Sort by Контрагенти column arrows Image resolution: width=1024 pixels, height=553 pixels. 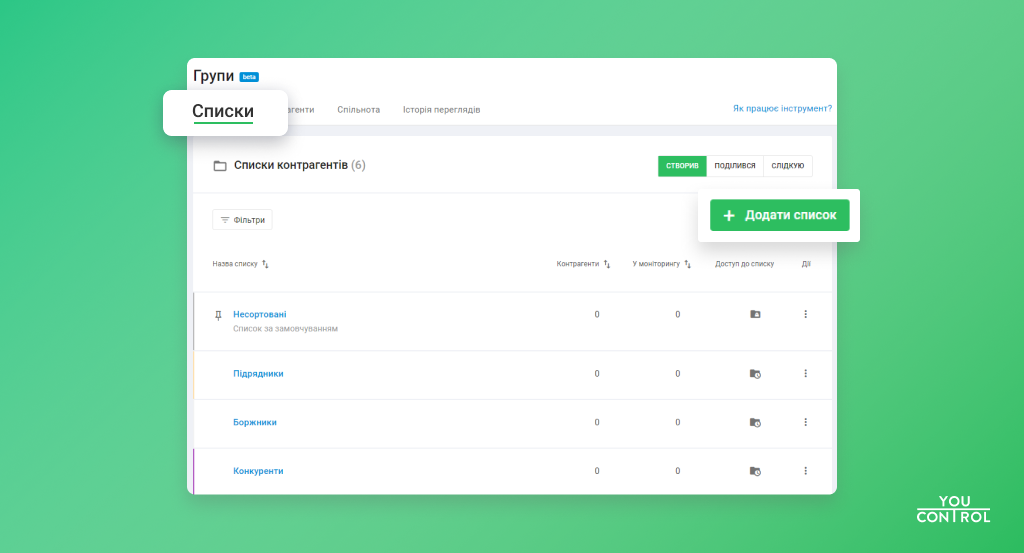tap(606, 264)
